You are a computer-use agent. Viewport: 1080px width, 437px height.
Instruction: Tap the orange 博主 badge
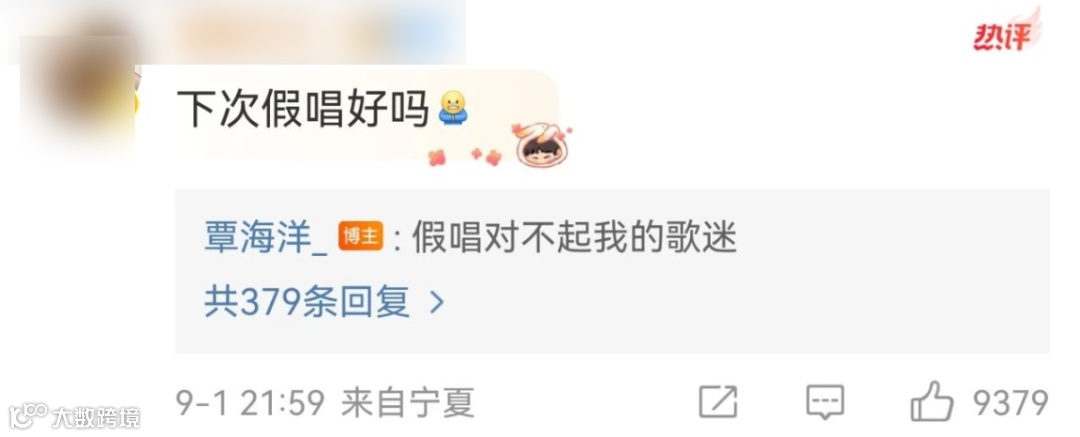(360, 238)
